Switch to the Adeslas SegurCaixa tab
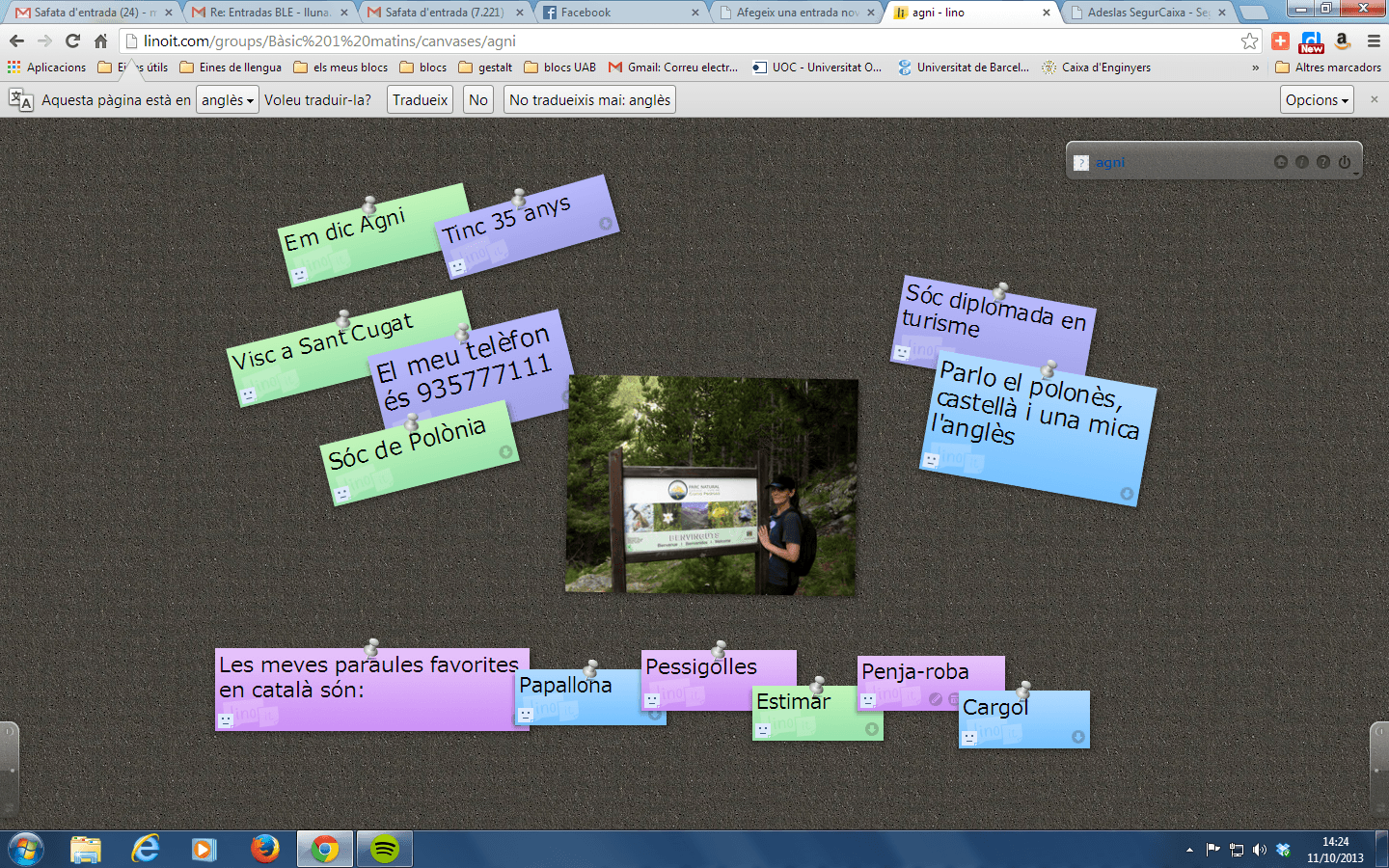The width and height of the screenshot is (1389, 868). tap(1146, 13)
